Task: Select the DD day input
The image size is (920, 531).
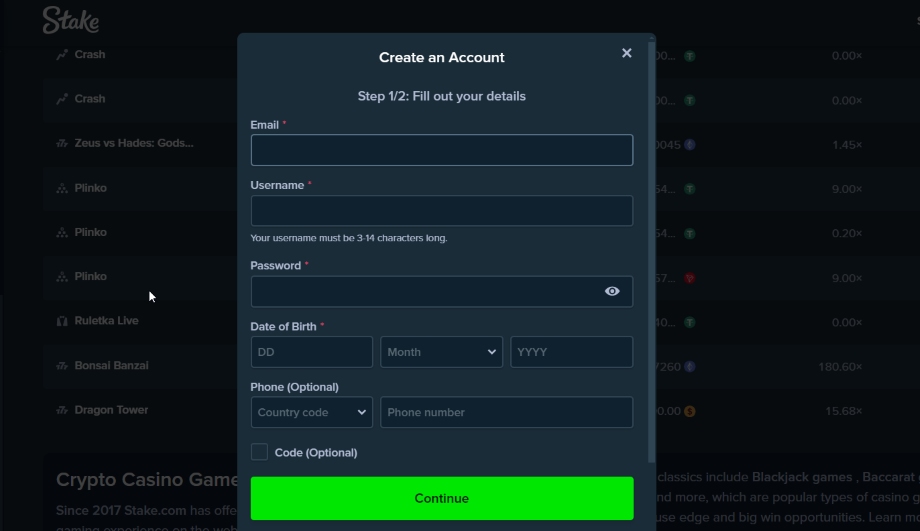Action: pyautogui.click(x=312, y=352)
